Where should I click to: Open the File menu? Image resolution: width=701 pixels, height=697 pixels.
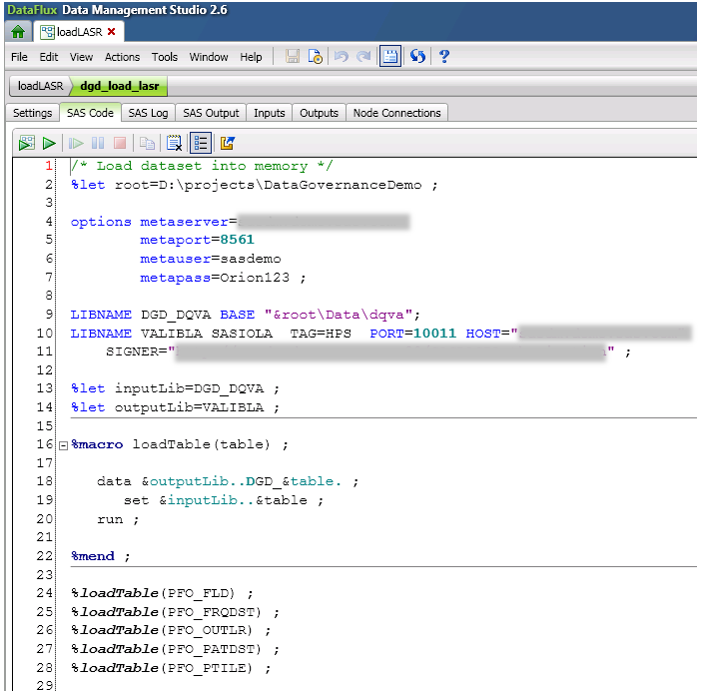tap(20, 57)
